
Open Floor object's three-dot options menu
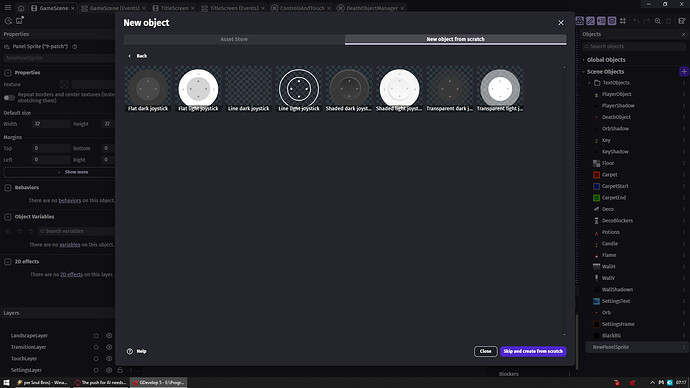(683, 163)
